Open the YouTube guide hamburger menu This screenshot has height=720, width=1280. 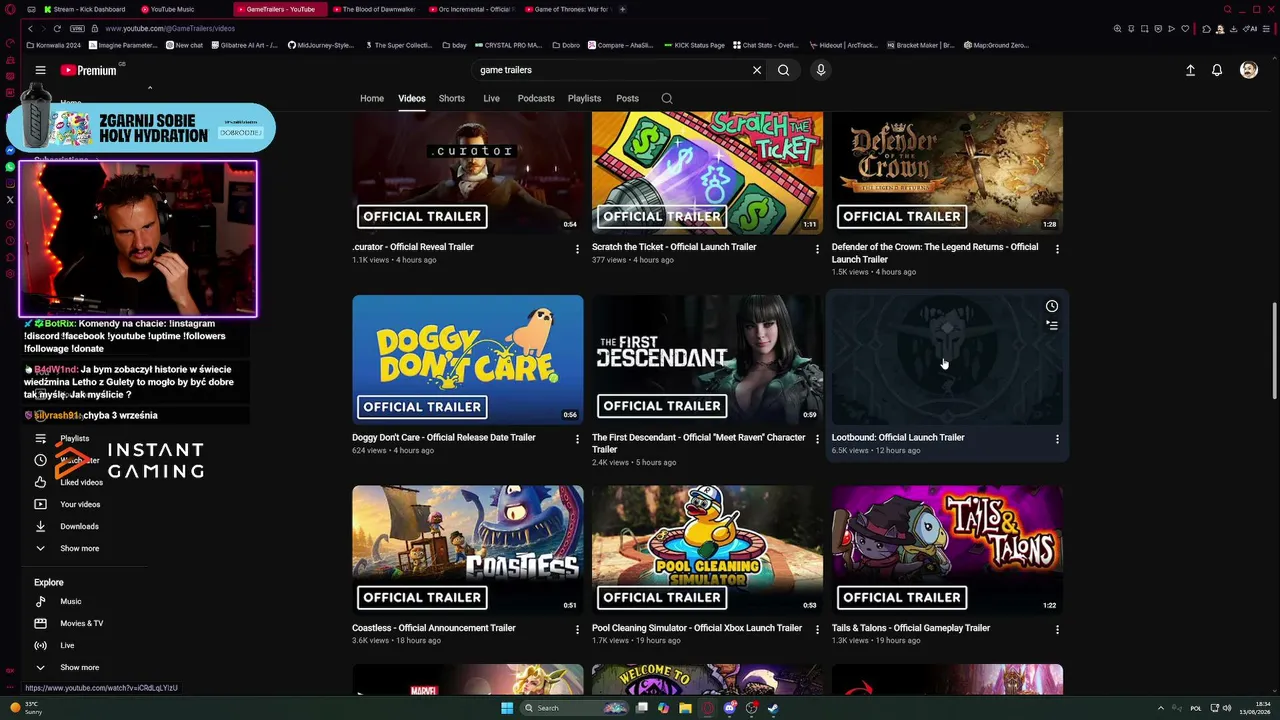point(40,70)
